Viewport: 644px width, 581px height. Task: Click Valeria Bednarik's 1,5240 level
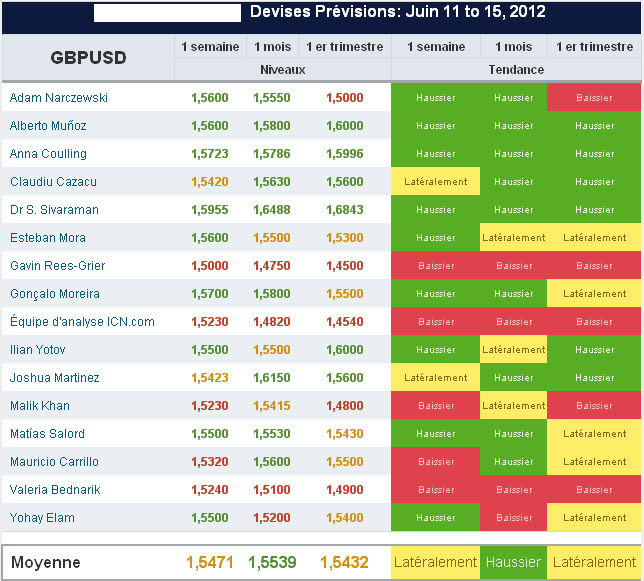pos(210,489)
